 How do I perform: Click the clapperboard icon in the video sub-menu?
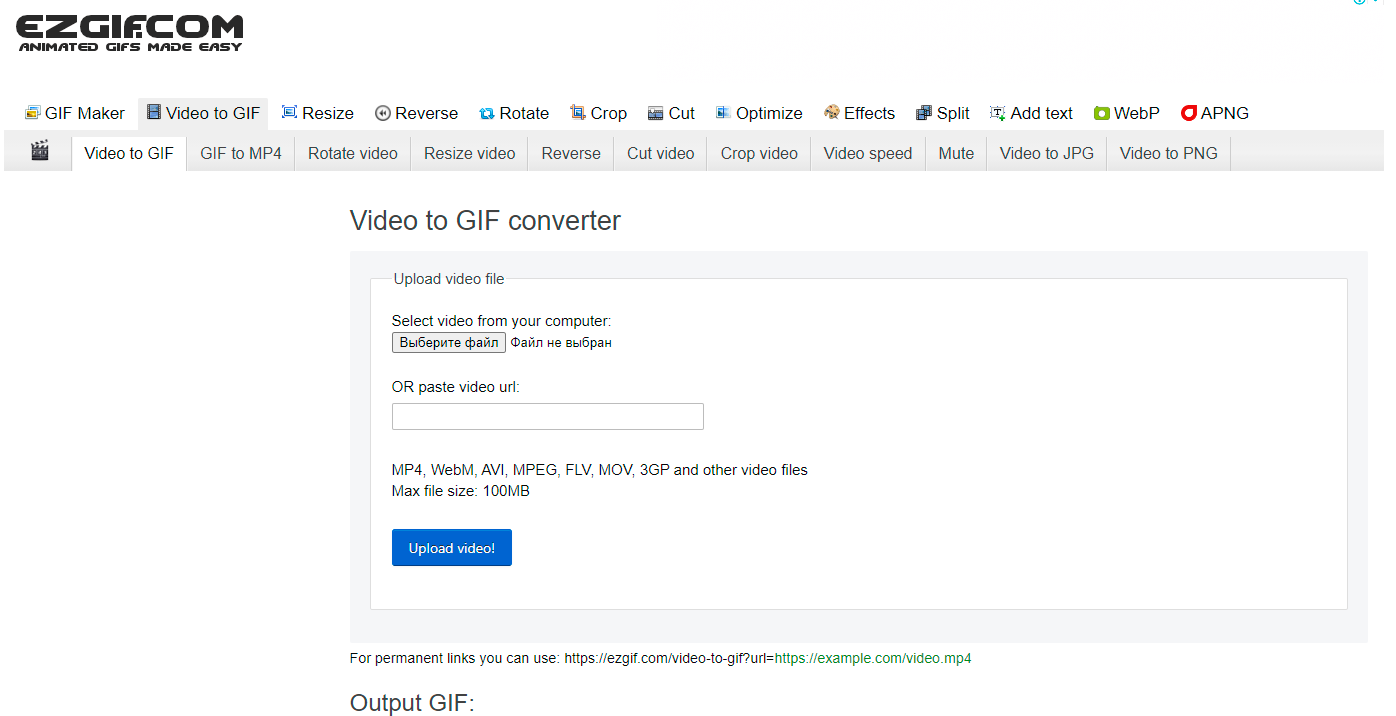pyautogui.click(x=40, y=152)
